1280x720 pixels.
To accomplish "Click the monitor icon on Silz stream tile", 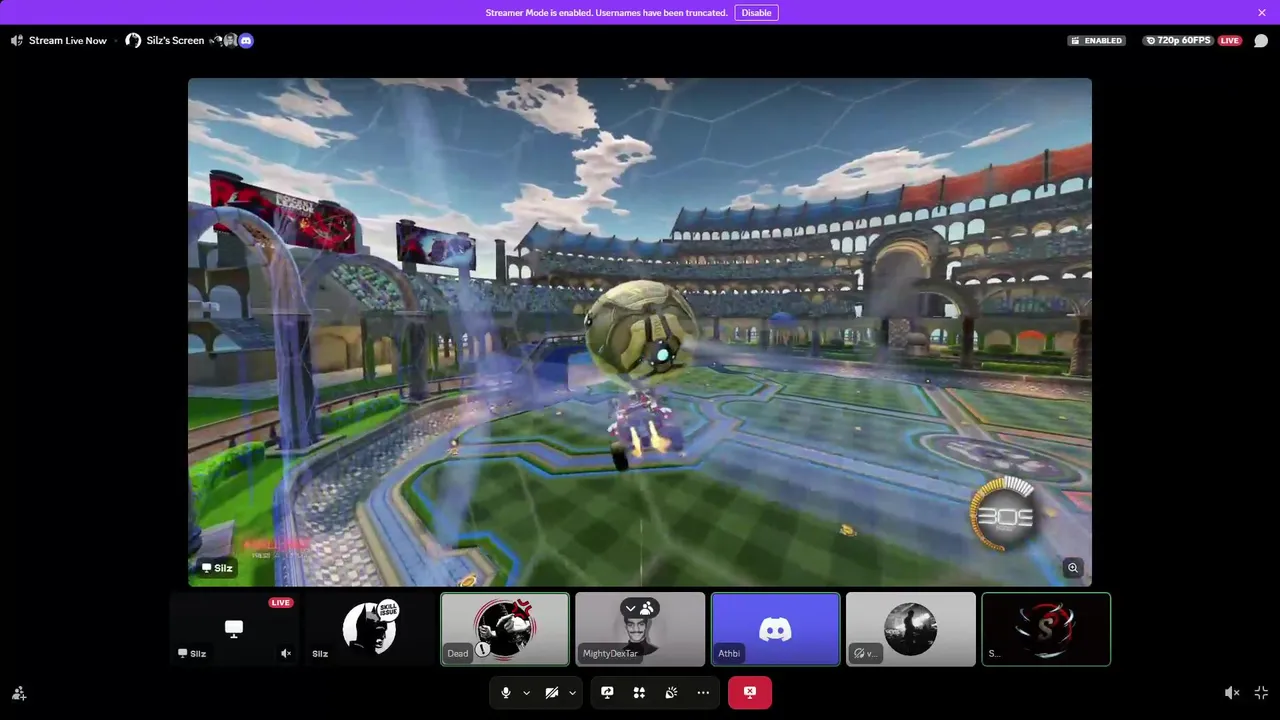I will [x=234, y=628].
